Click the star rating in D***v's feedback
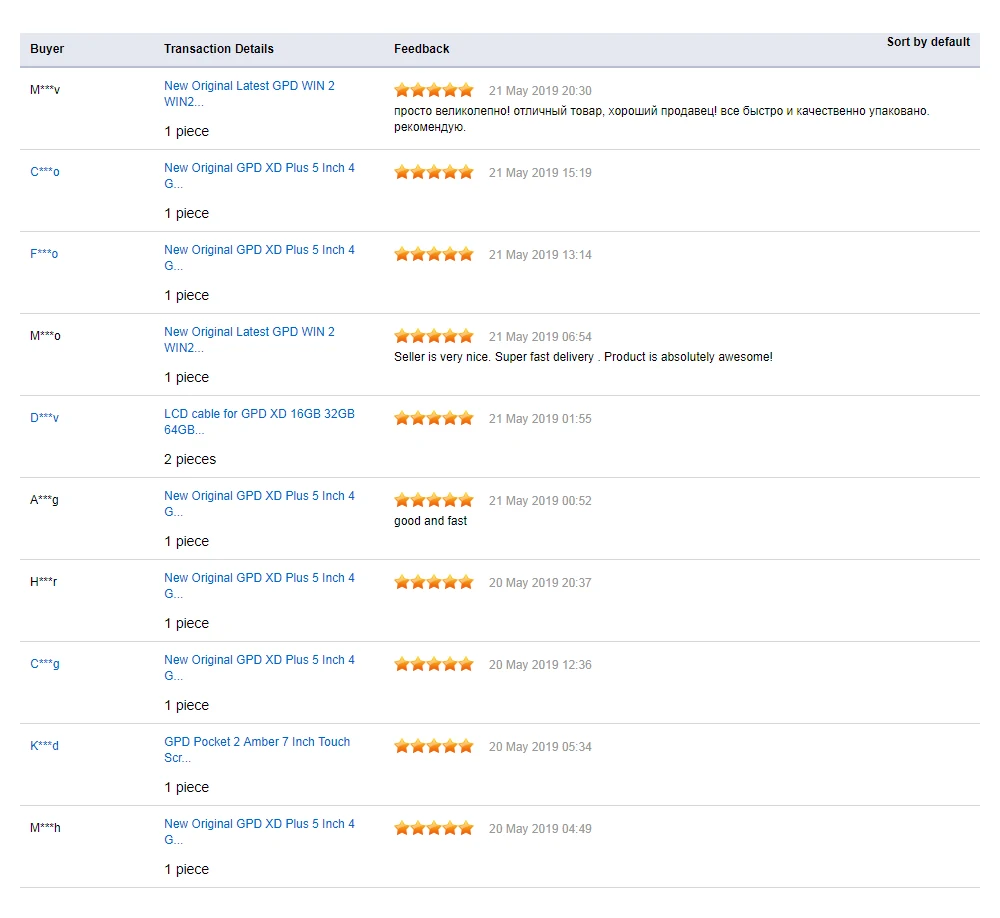Screen dimensions: 1000x918 [x=434, y=418]
